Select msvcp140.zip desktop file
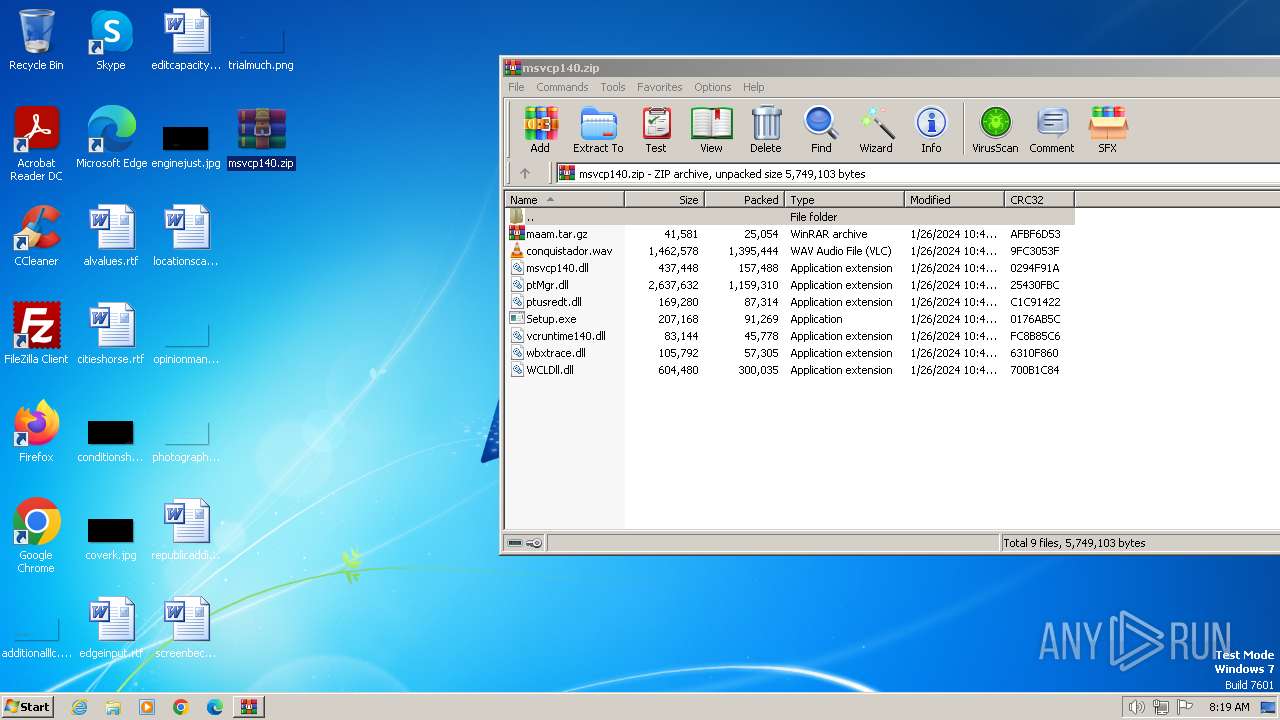Screen dimensions: 1280x720 261,138
